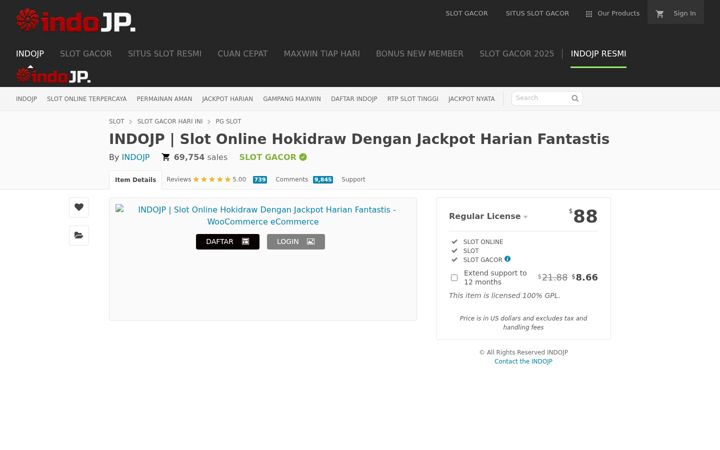Click the cart icon beside sales count
The width and height of the screenshot is (720, 450).
[166, 157]
